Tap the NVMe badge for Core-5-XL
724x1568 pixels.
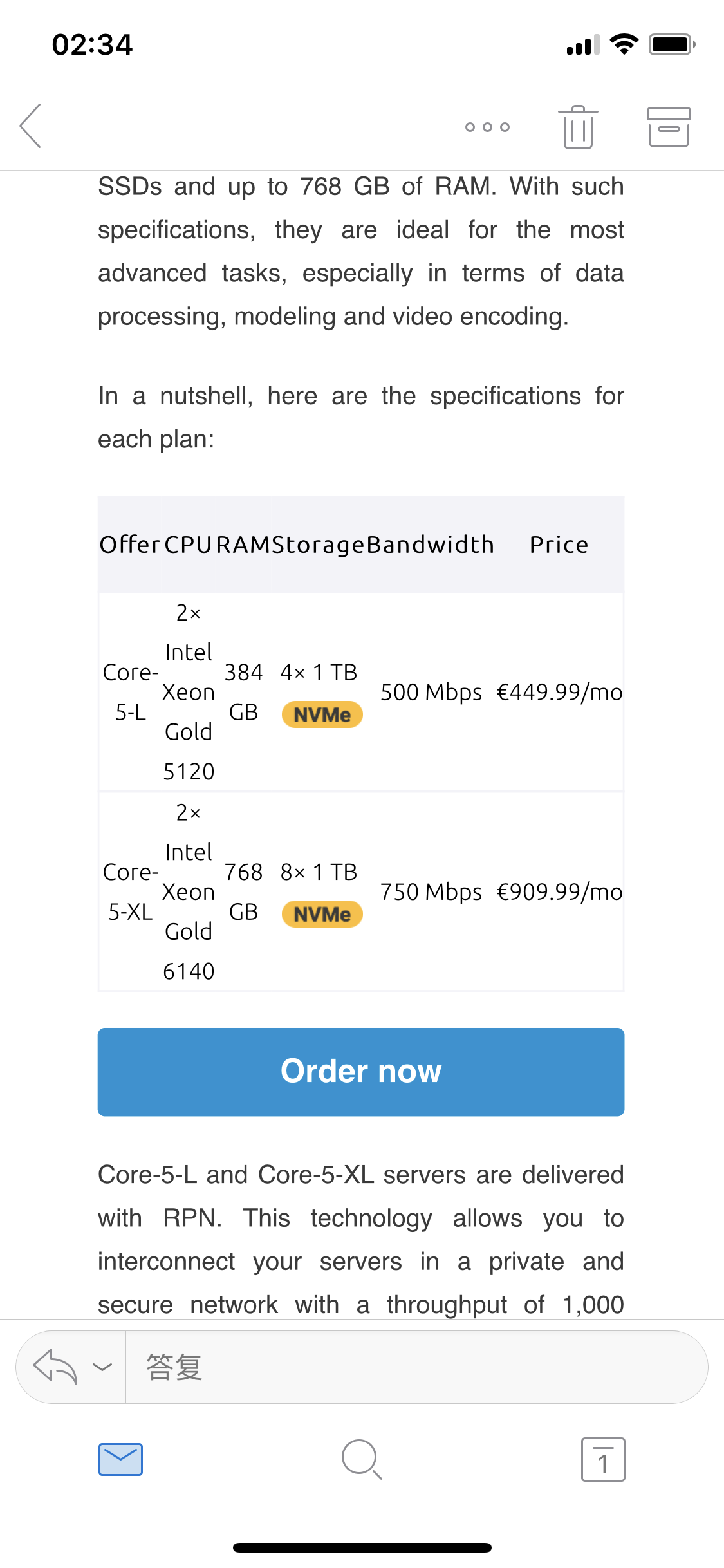point(322,914)
